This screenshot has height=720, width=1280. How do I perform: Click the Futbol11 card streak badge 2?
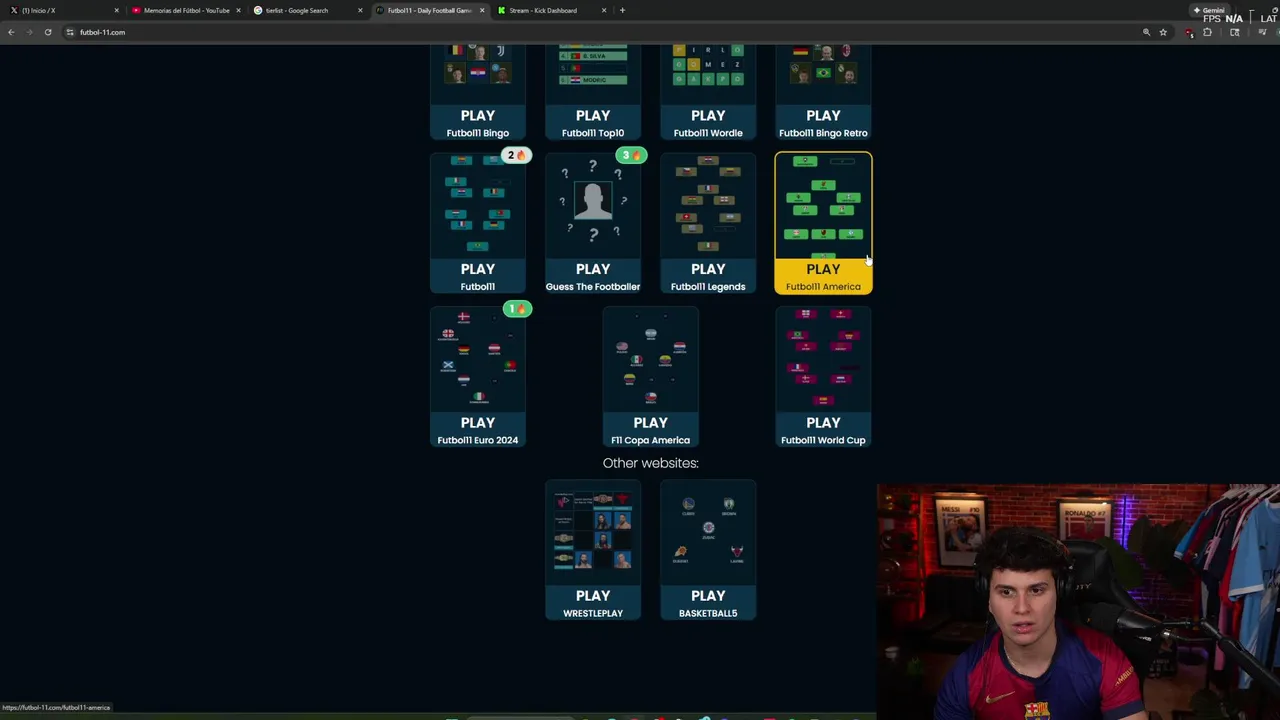516,155
